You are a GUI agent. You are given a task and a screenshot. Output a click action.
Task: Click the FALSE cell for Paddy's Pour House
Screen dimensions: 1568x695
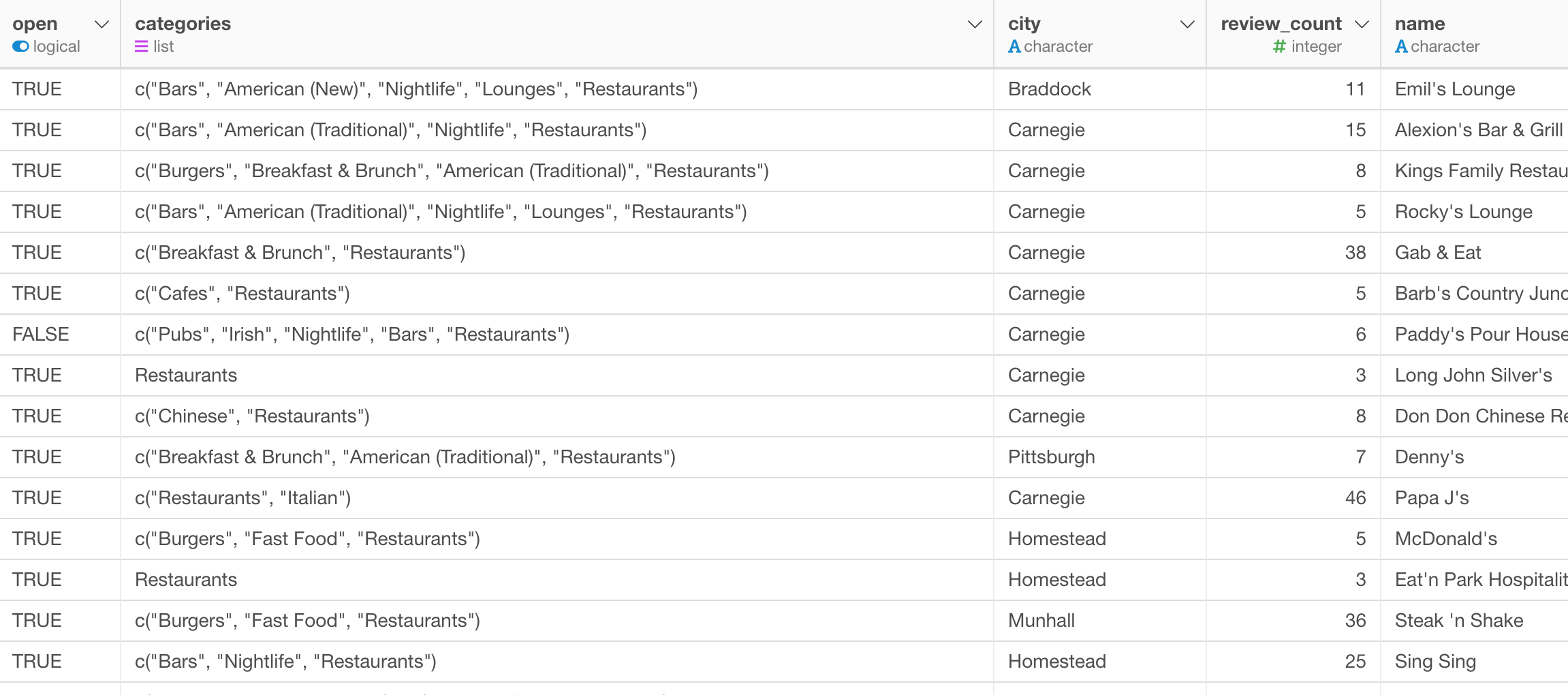click(60, 335)
